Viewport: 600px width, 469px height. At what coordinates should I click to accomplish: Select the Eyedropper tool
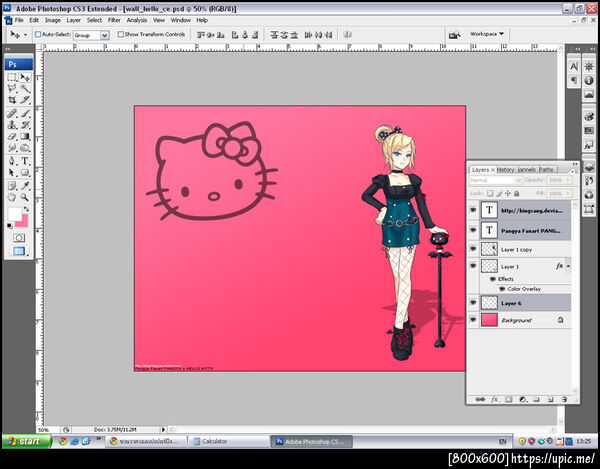(x=25, y=186)
